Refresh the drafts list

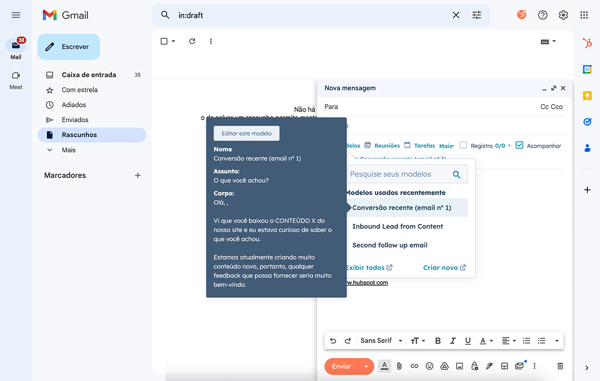pos(192,41)
